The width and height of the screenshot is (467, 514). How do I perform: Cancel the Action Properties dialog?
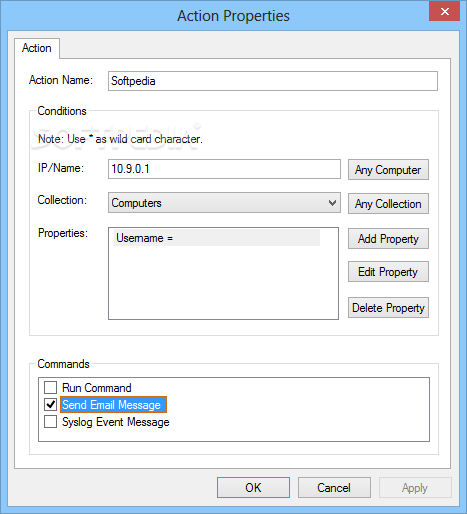click(334, 488)
